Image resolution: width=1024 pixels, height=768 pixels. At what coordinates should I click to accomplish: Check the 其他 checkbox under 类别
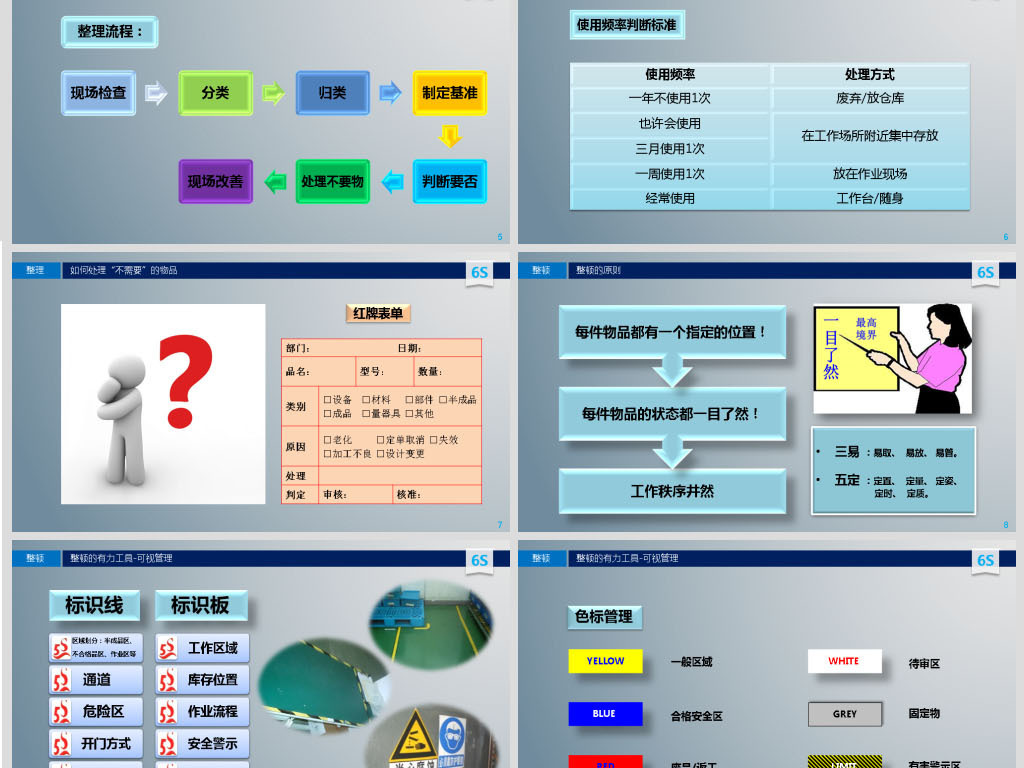click(x=409, y=414)
